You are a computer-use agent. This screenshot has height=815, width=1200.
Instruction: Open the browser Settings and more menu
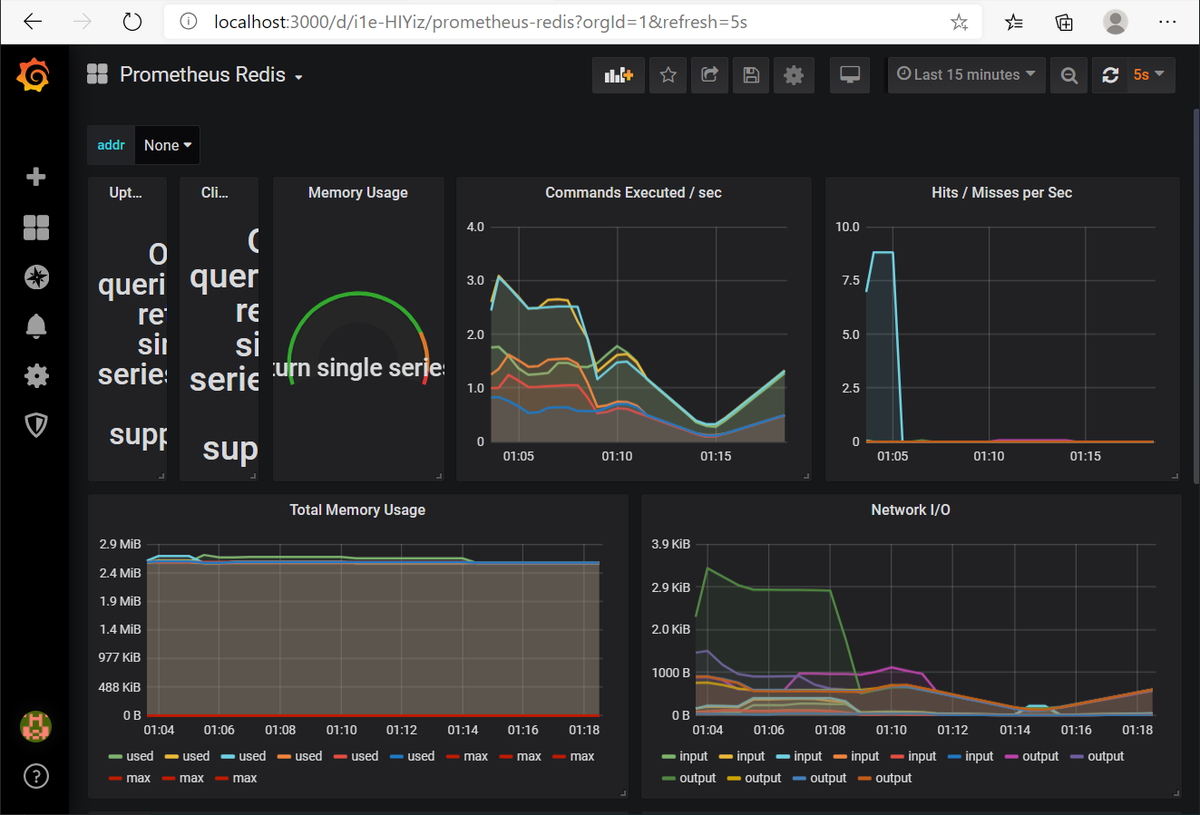1166,22
